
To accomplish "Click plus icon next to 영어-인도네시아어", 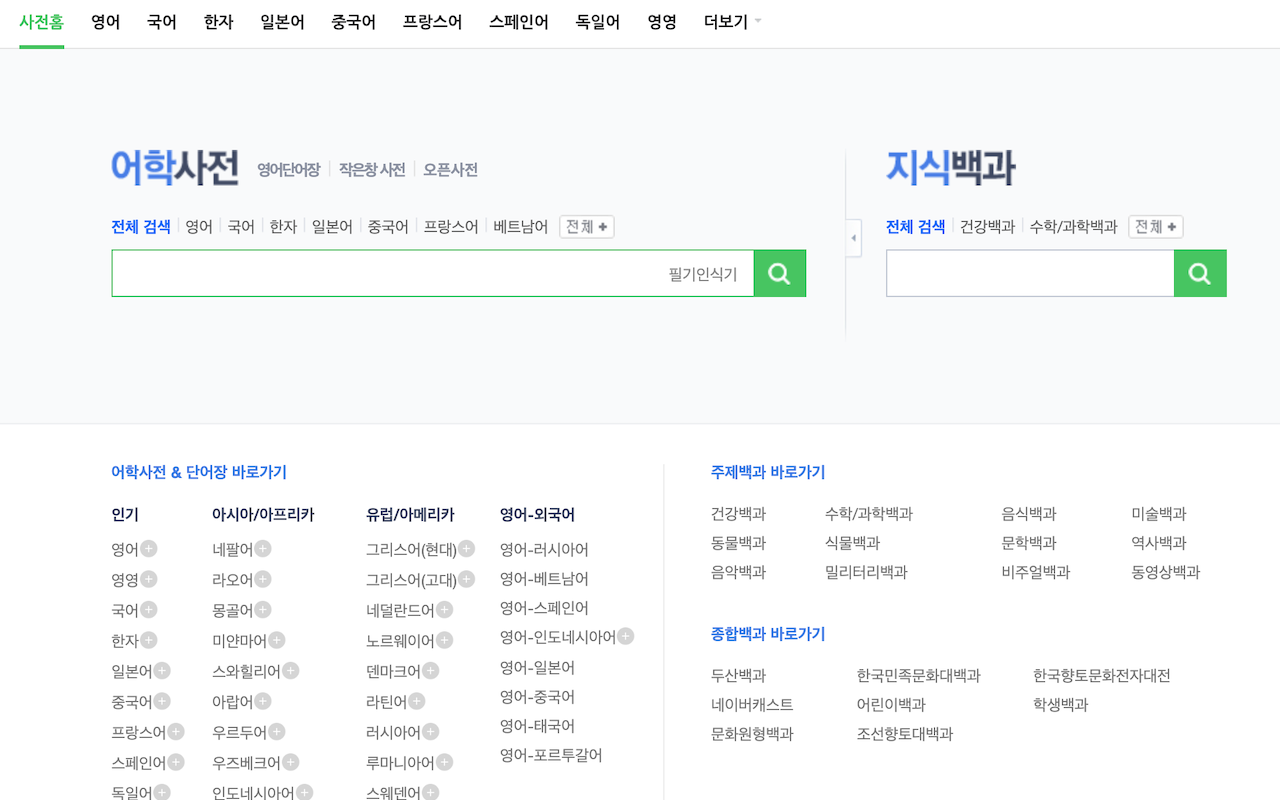I will click(626, 635).
